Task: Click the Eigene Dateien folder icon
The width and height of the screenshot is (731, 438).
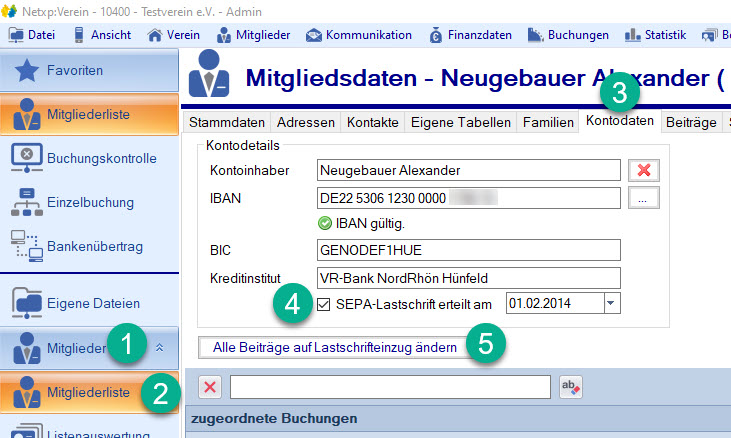Action: (x=27, y=303)
